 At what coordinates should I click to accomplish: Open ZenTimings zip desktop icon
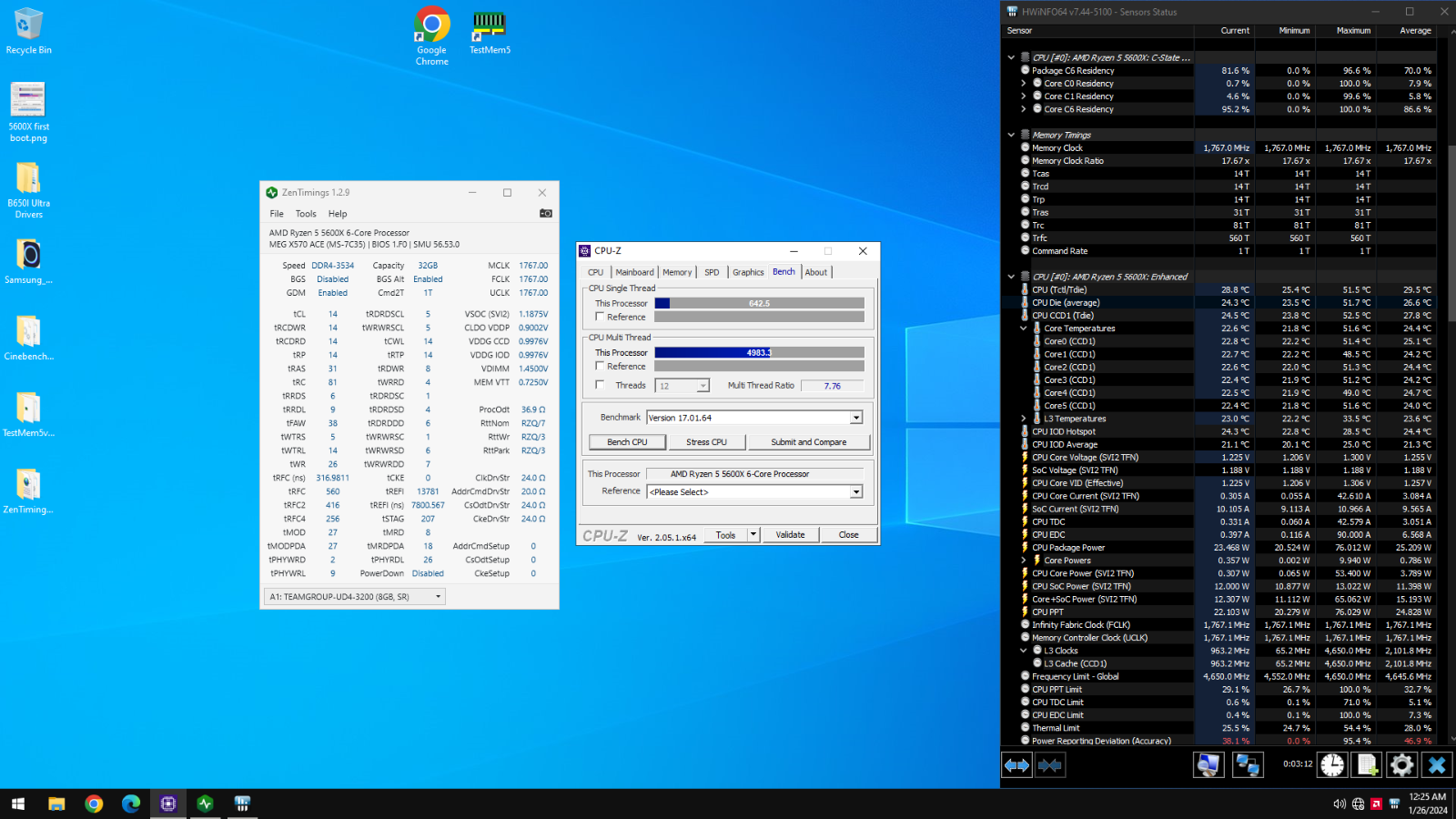[28, 490]
